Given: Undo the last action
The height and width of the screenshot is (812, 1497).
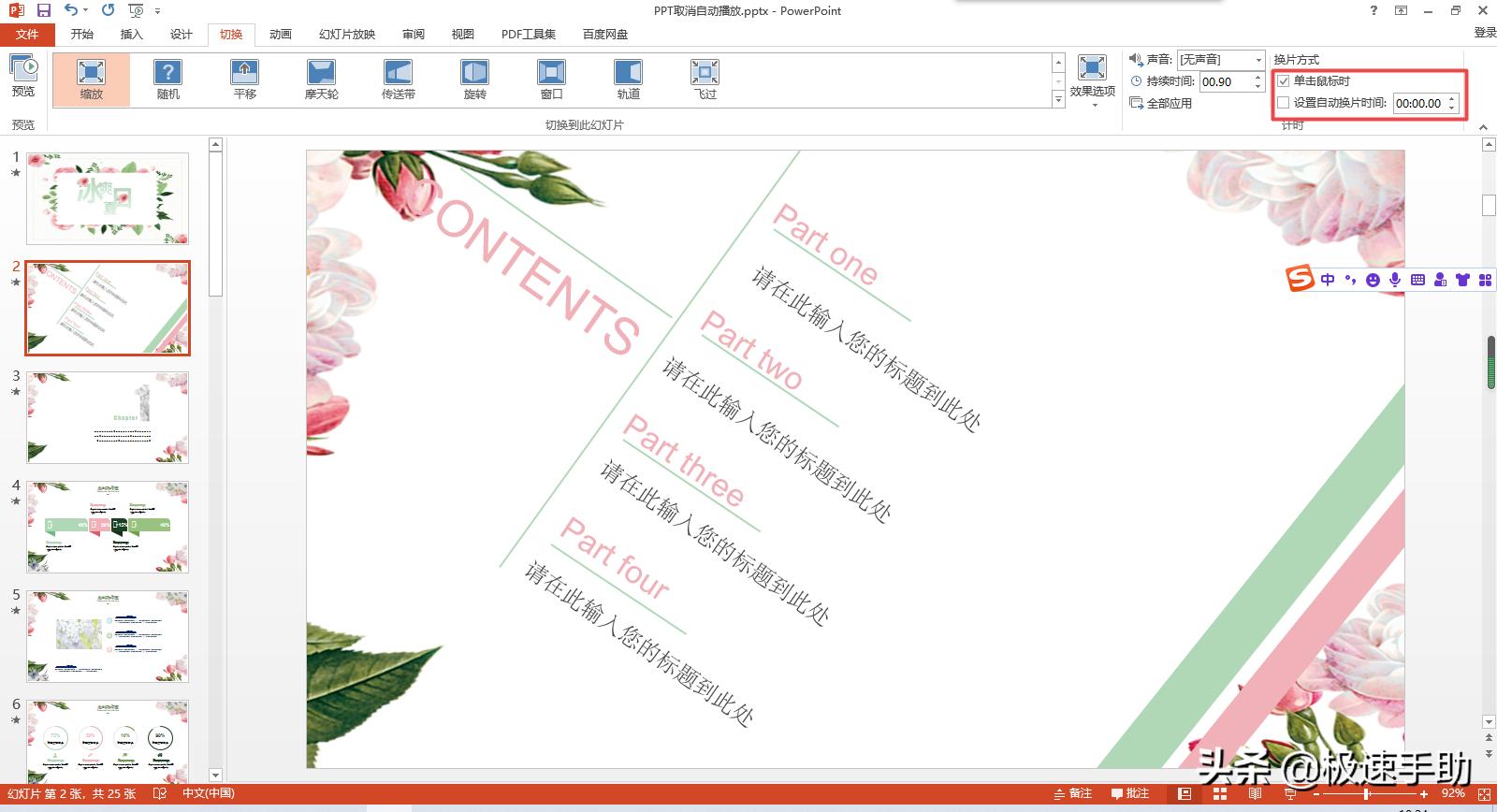Looking at the screenshot, I should click(70, 10).
